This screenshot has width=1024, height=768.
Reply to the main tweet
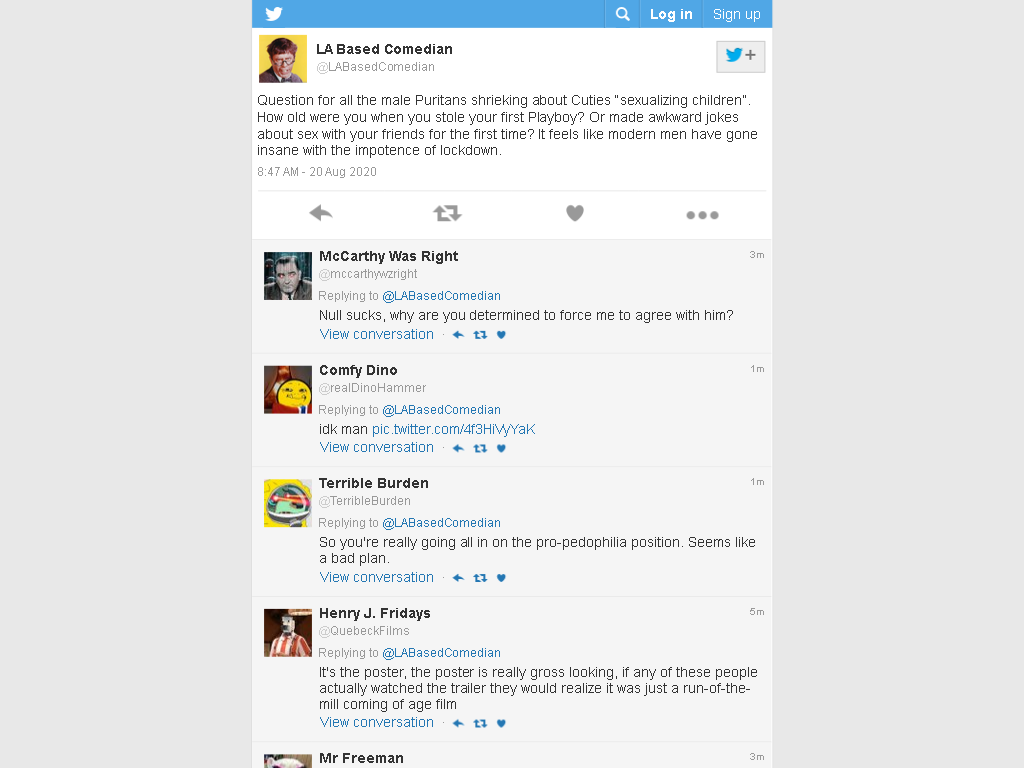click(x=321, y=213)
